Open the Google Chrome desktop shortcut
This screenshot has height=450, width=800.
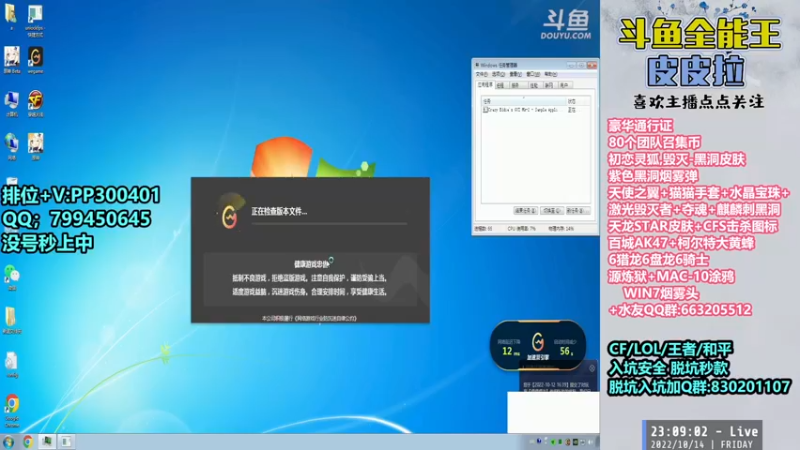(12, 410)
